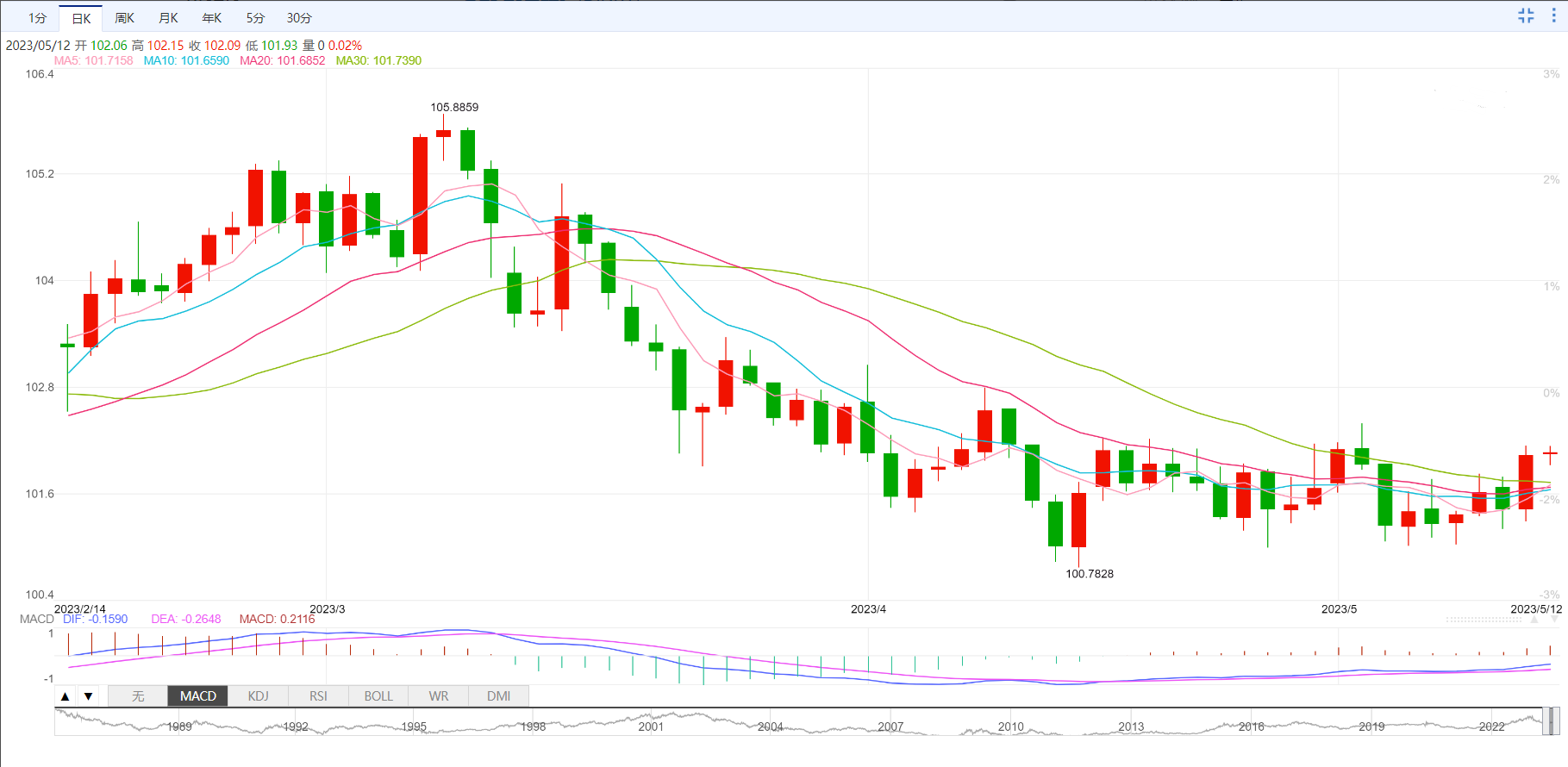Select the 周K weekly chart tab
Screen dimensions: 1568x767
tap(124, 18)
